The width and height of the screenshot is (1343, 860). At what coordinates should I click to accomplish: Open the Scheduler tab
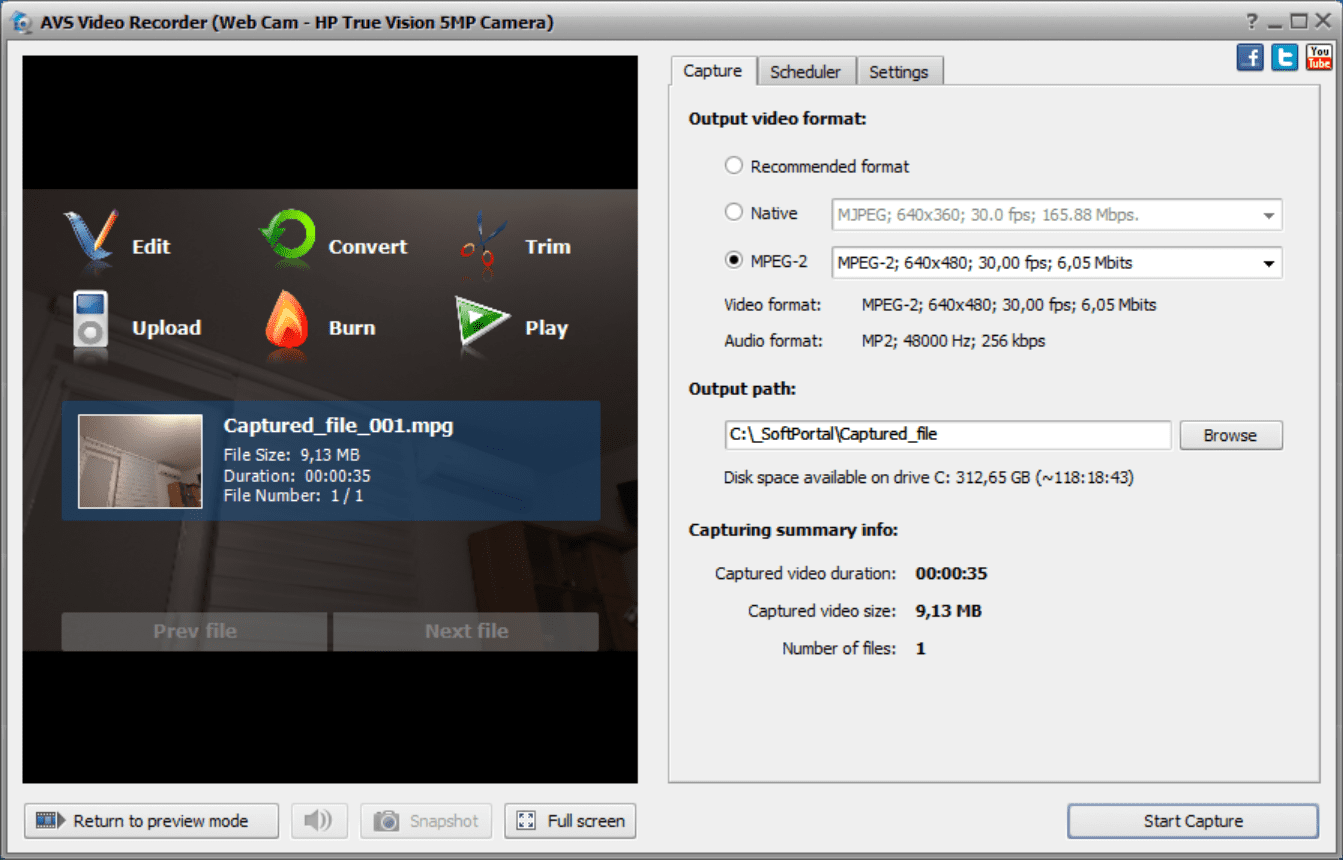pos(806,72)
